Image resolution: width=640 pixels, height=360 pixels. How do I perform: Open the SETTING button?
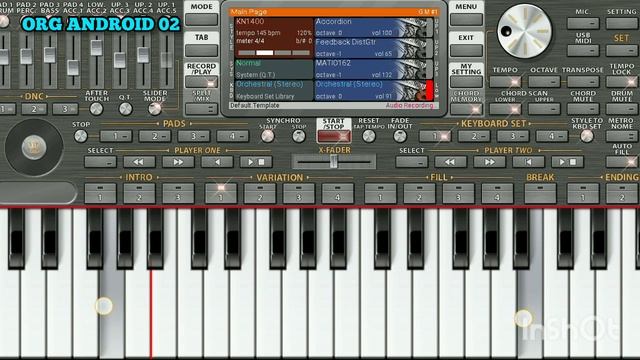[x=621, y=24]
